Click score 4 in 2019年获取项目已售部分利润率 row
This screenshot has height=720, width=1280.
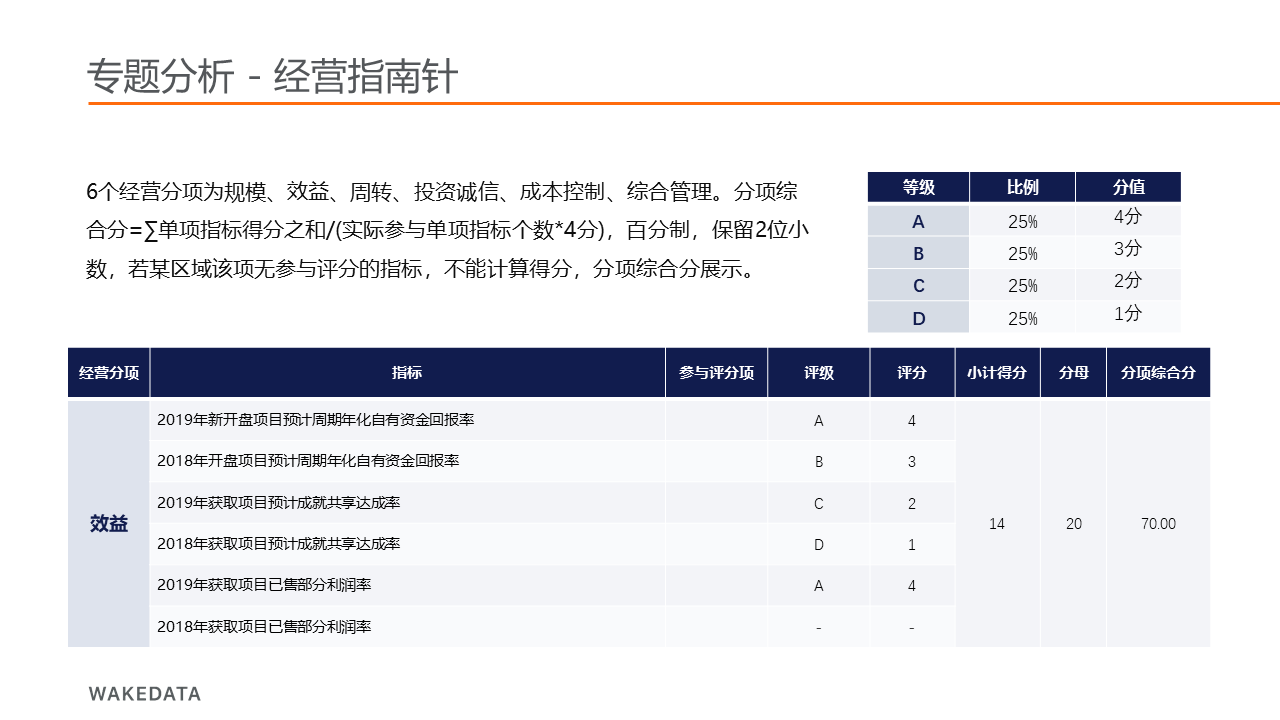coord(912,586)
